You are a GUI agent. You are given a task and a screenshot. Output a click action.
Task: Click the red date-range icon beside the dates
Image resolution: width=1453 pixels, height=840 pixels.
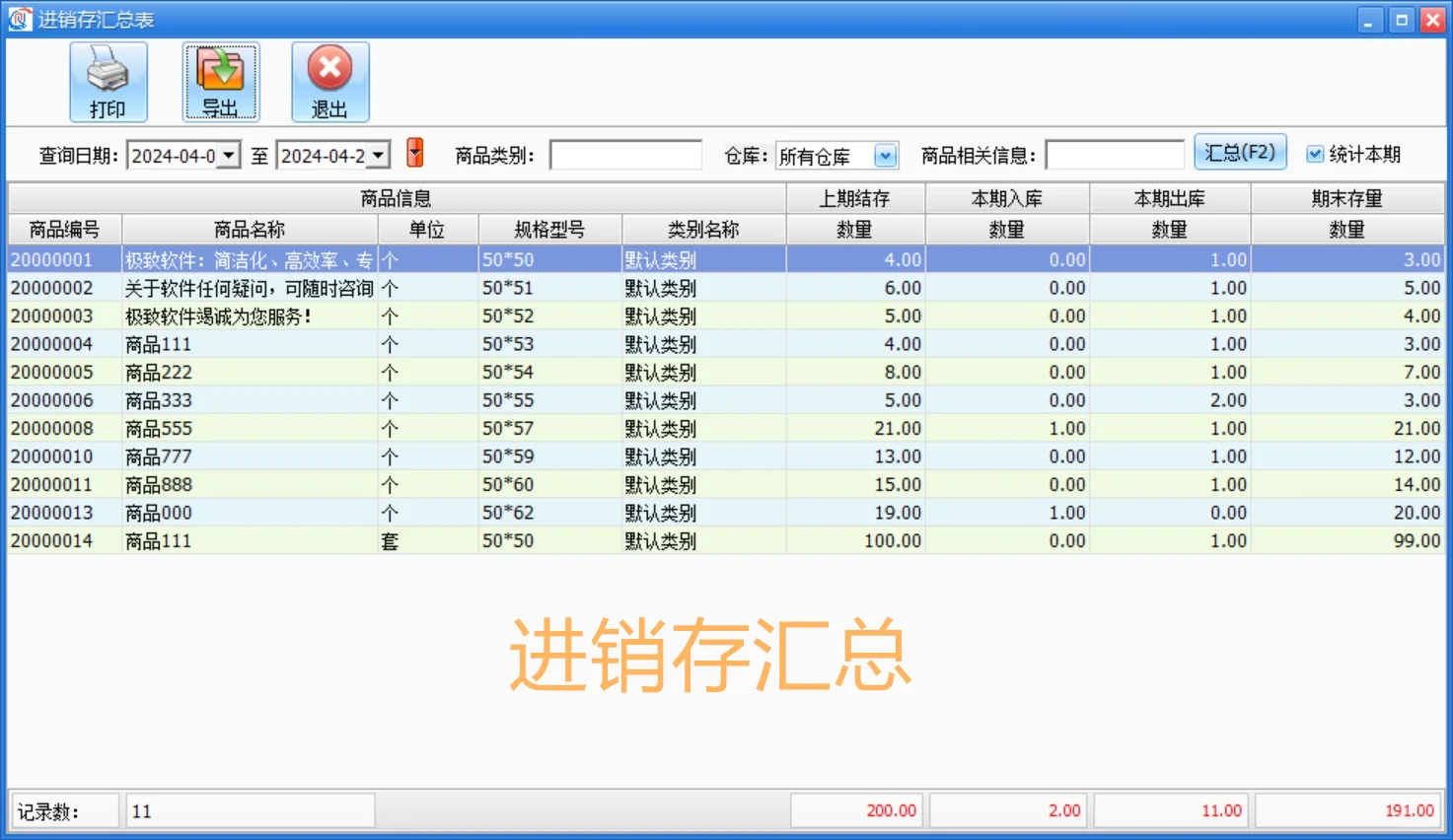[x=414, y=153]
